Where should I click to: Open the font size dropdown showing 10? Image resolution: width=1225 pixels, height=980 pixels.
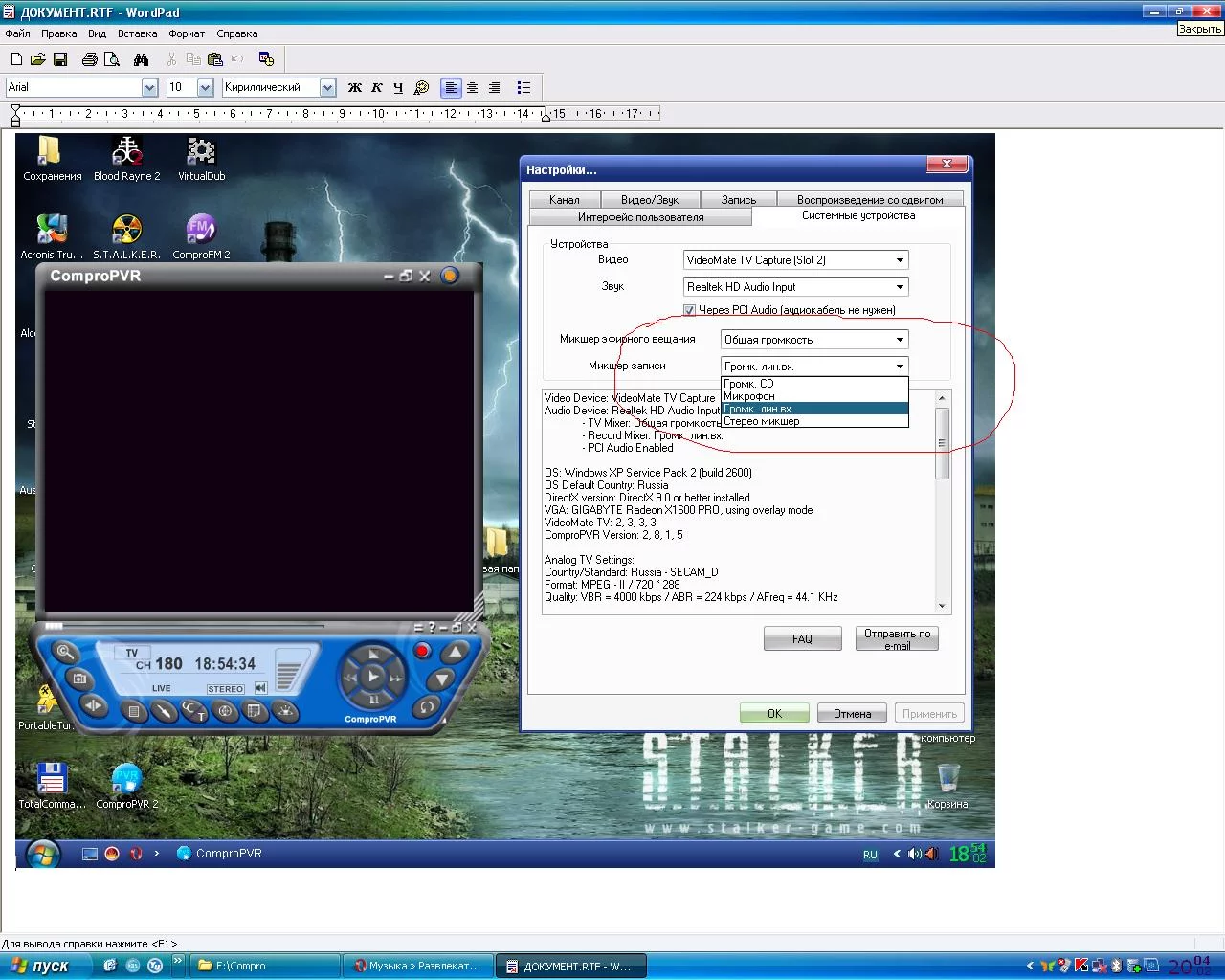coord(205,88)
